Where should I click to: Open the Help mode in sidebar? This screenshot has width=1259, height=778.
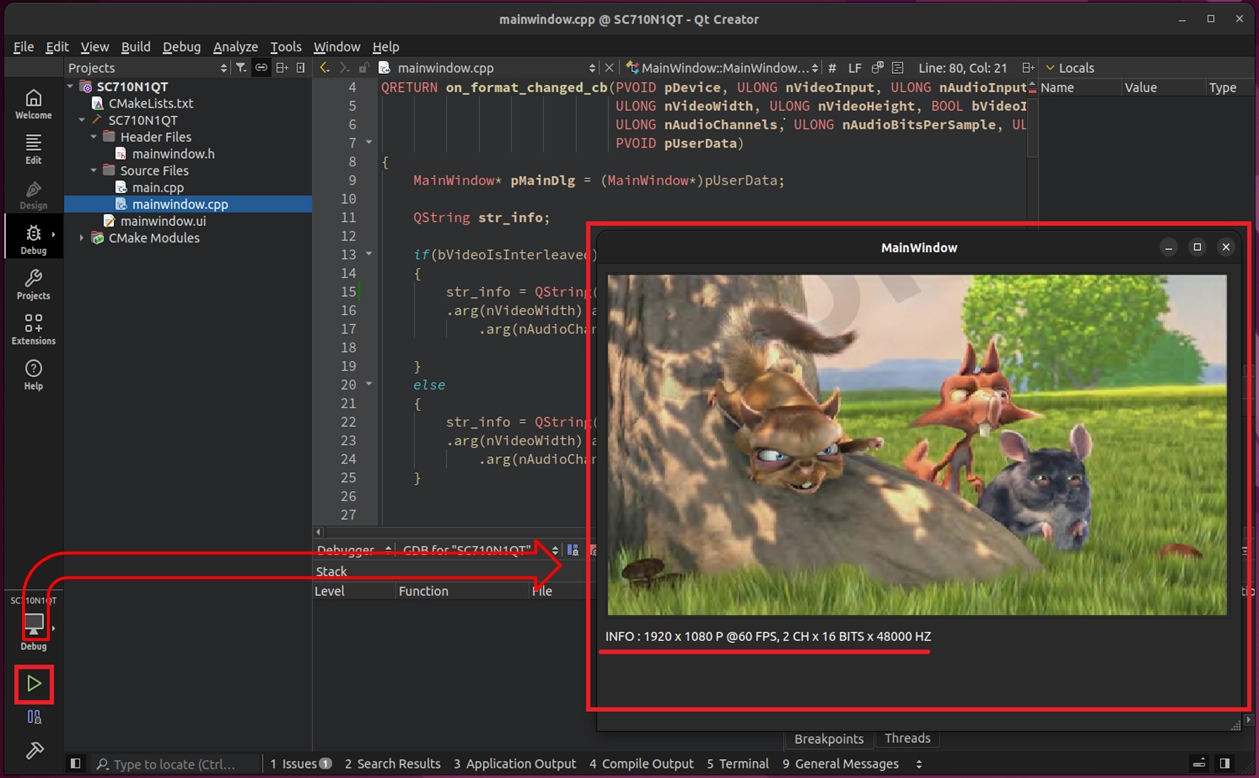coord(33,375)
